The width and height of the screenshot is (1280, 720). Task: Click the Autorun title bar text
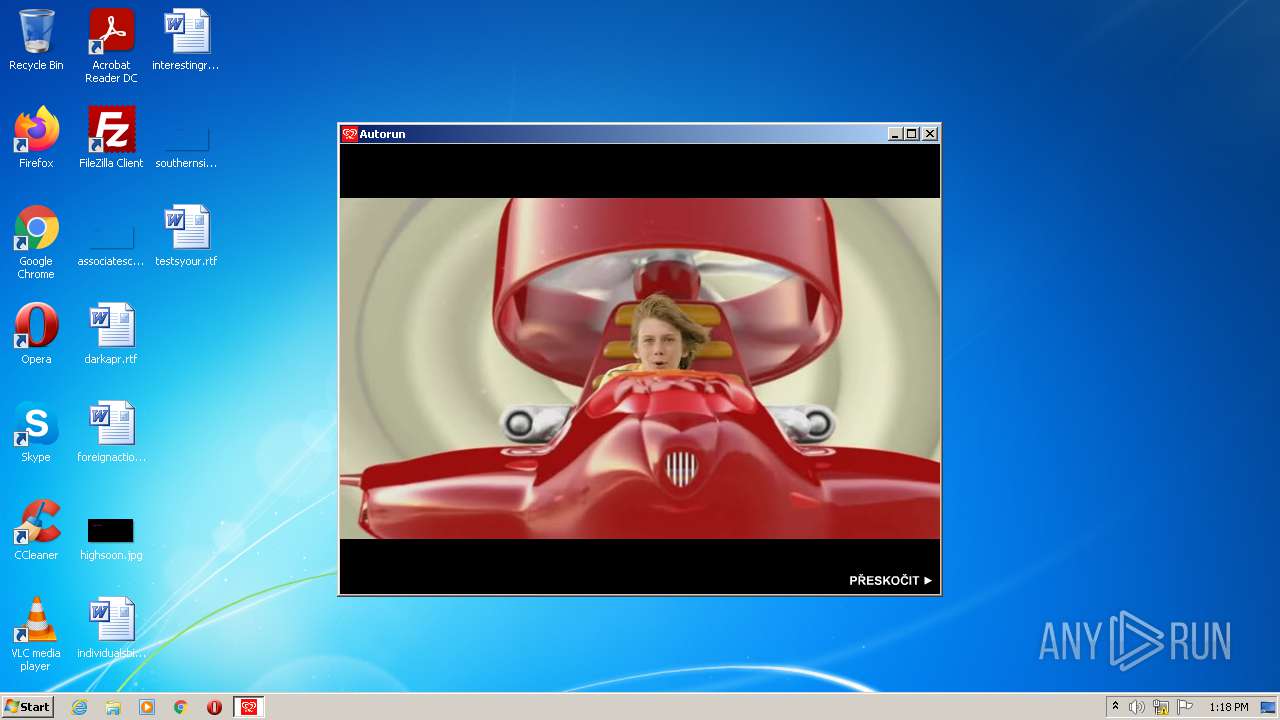click(382, 134)
